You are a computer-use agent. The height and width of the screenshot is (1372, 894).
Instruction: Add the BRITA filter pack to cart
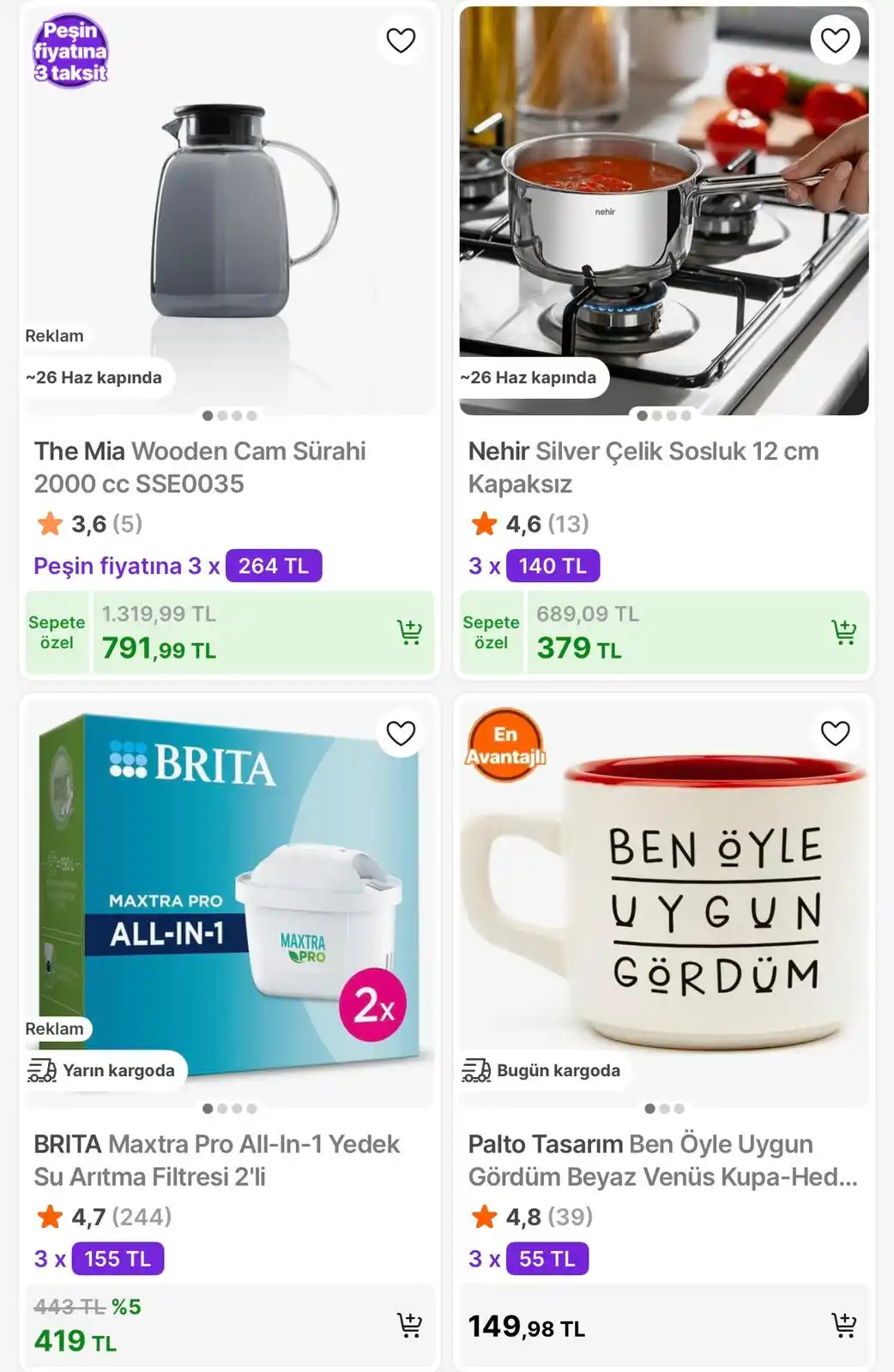[x=410, y=1324]
